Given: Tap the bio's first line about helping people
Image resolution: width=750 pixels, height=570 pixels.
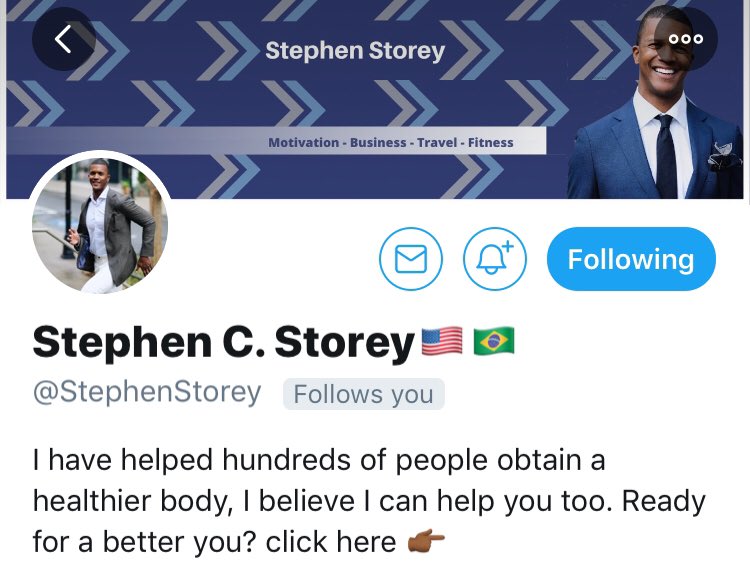Looking at the screenshot, I should 319,460.
